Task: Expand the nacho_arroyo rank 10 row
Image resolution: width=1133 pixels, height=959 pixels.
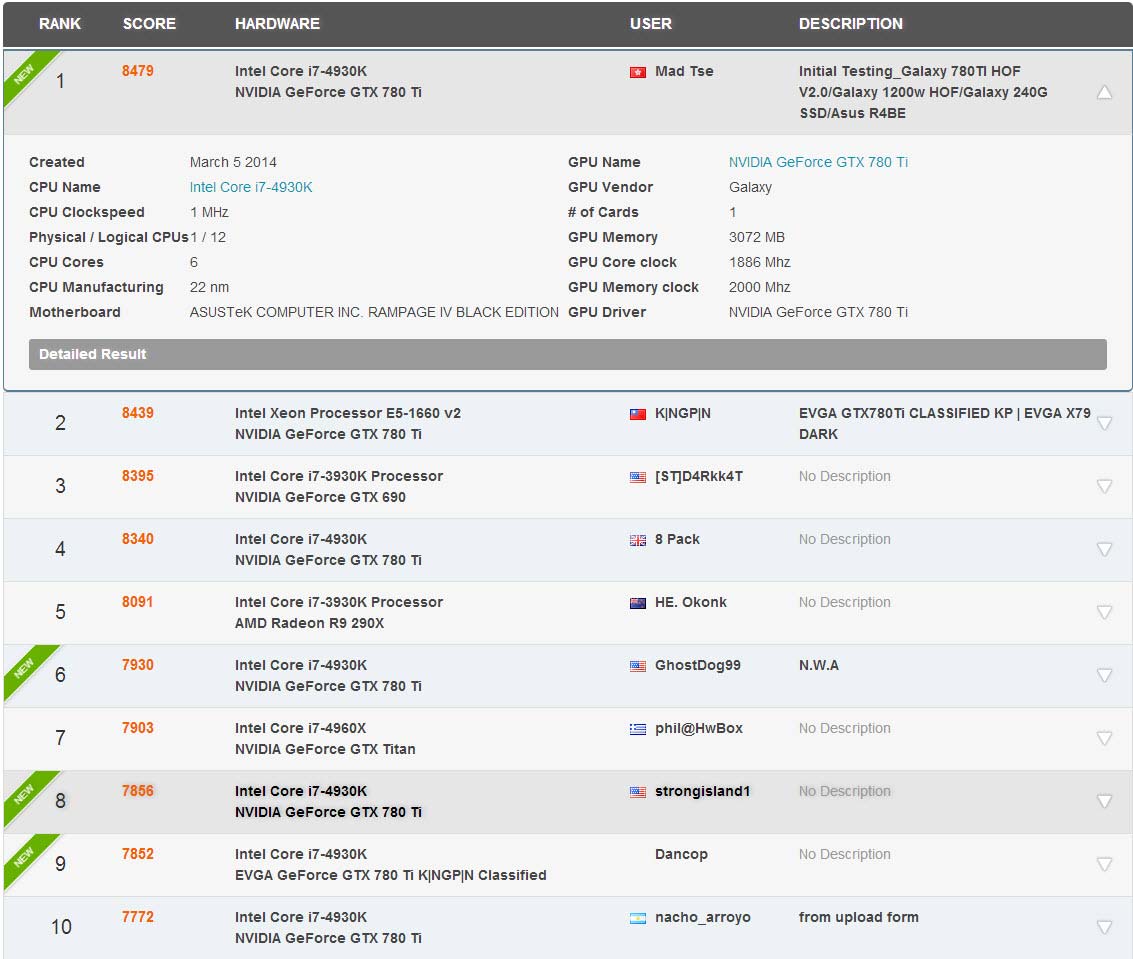Action: click(x=1104, y=927)
